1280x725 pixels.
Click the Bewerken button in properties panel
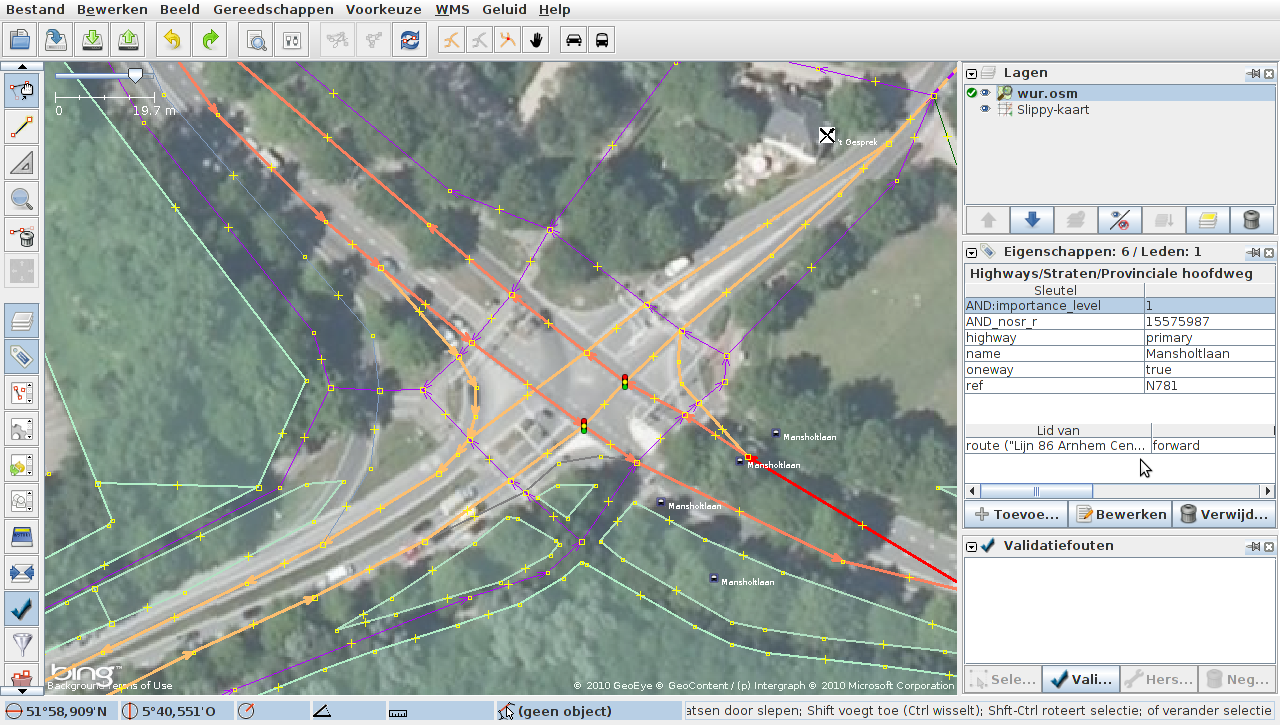coord(1120,515)
